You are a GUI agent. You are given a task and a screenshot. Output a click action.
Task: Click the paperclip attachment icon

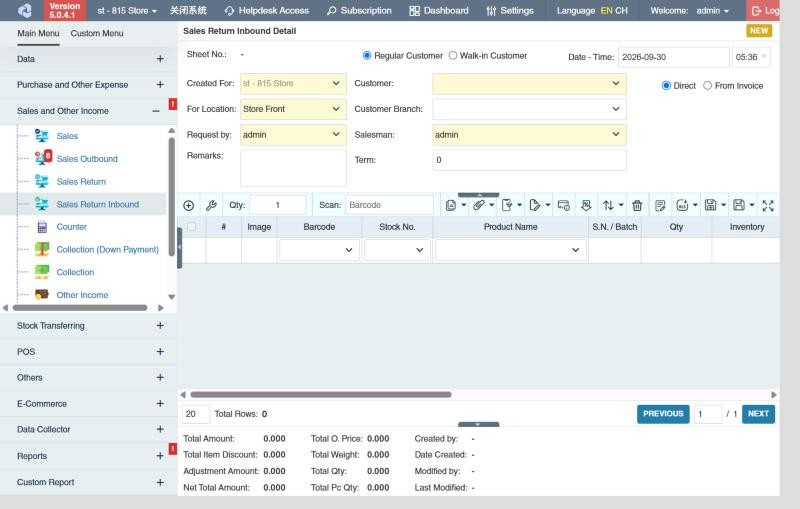point(479,206)
